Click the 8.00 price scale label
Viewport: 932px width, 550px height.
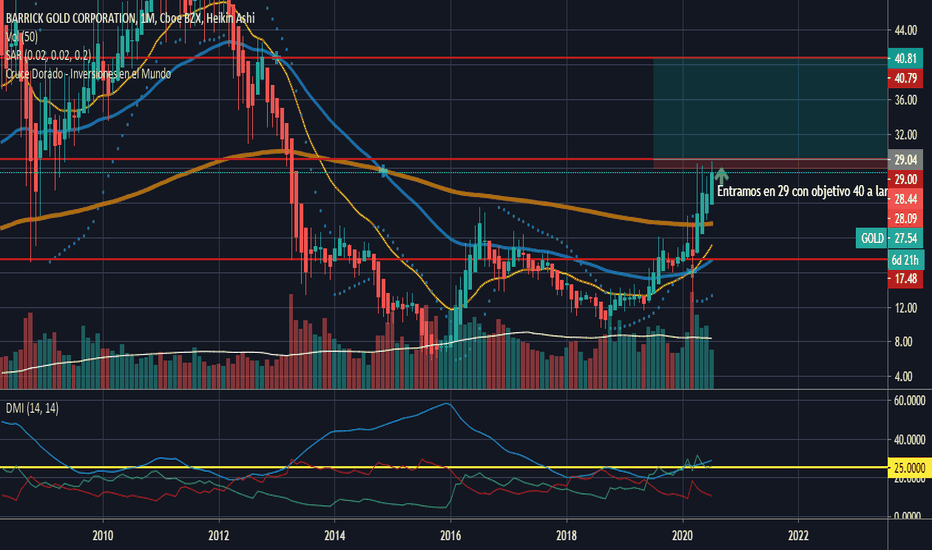point(905,341)
